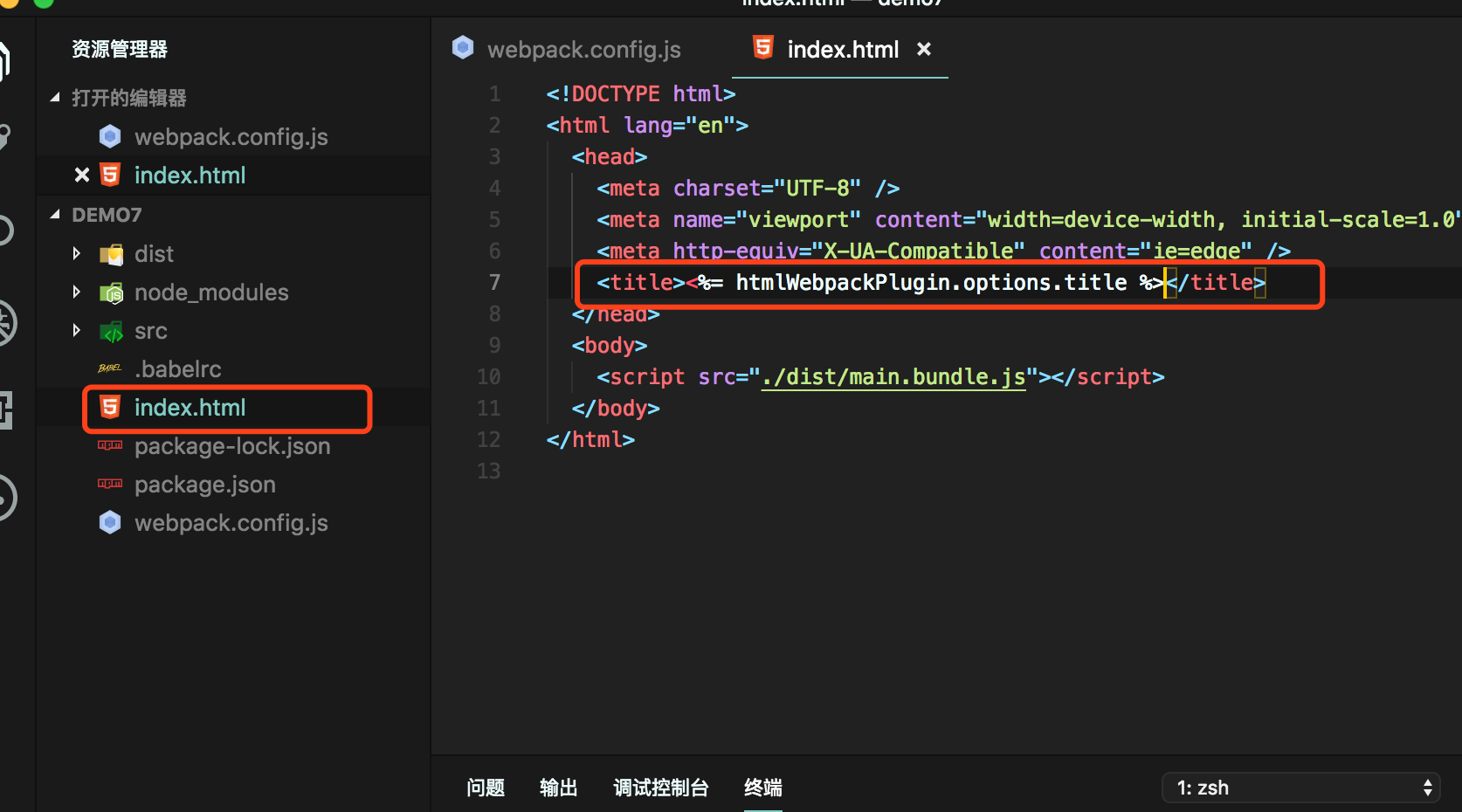The image size is (1462, 812).
Task: Open the '1: zsh' terminal dropdown
Action: 1300,788
